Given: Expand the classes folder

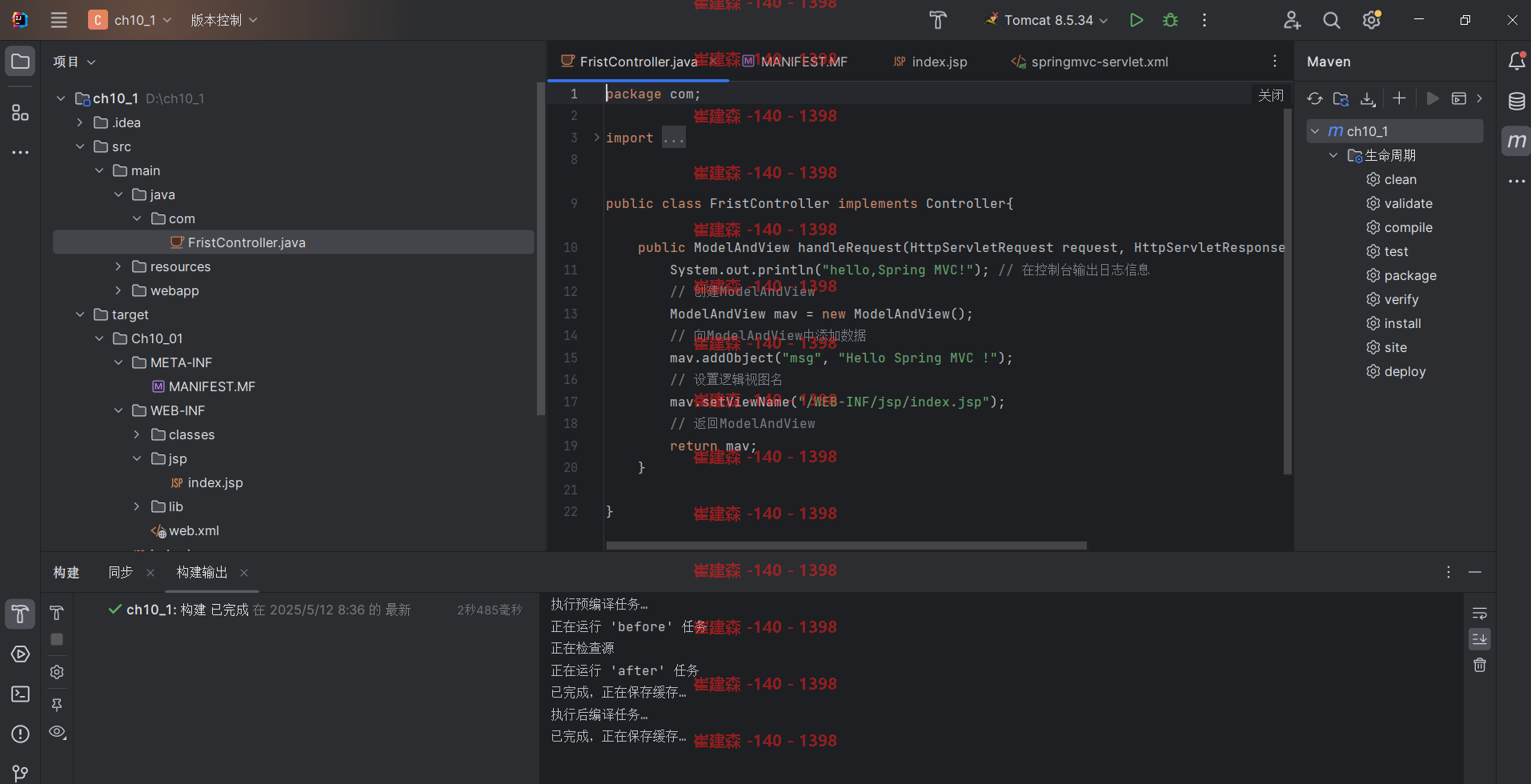Looking at the screenshot, I should pyautogui.click(x=137, y=434).
